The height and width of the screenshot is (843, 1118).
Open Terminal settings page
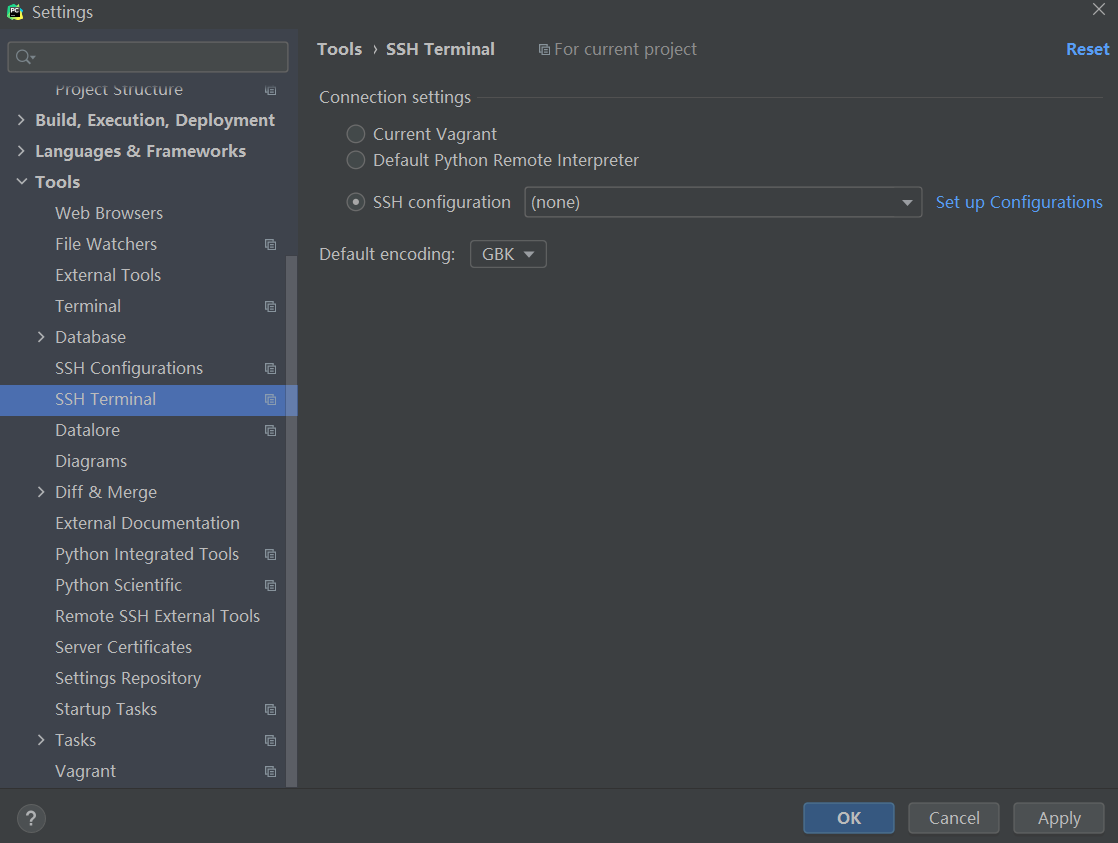[88, 306]
